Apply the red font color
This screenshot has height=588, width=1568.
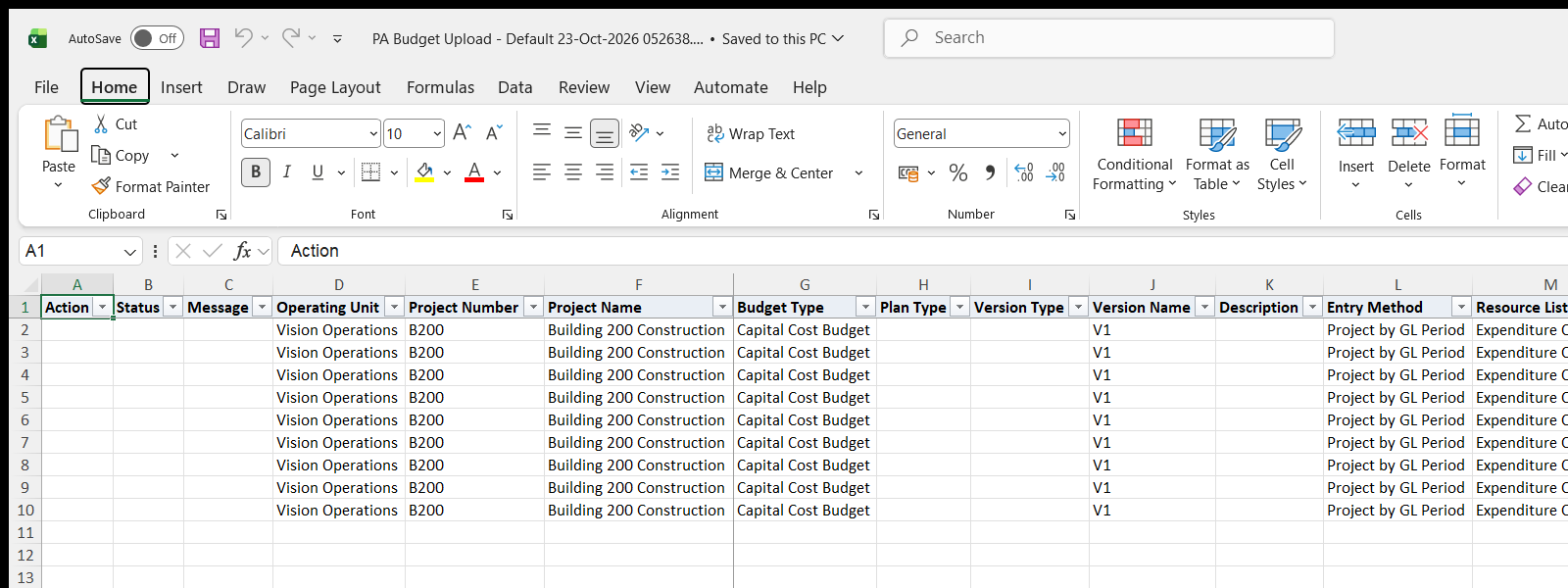[474, 172]
